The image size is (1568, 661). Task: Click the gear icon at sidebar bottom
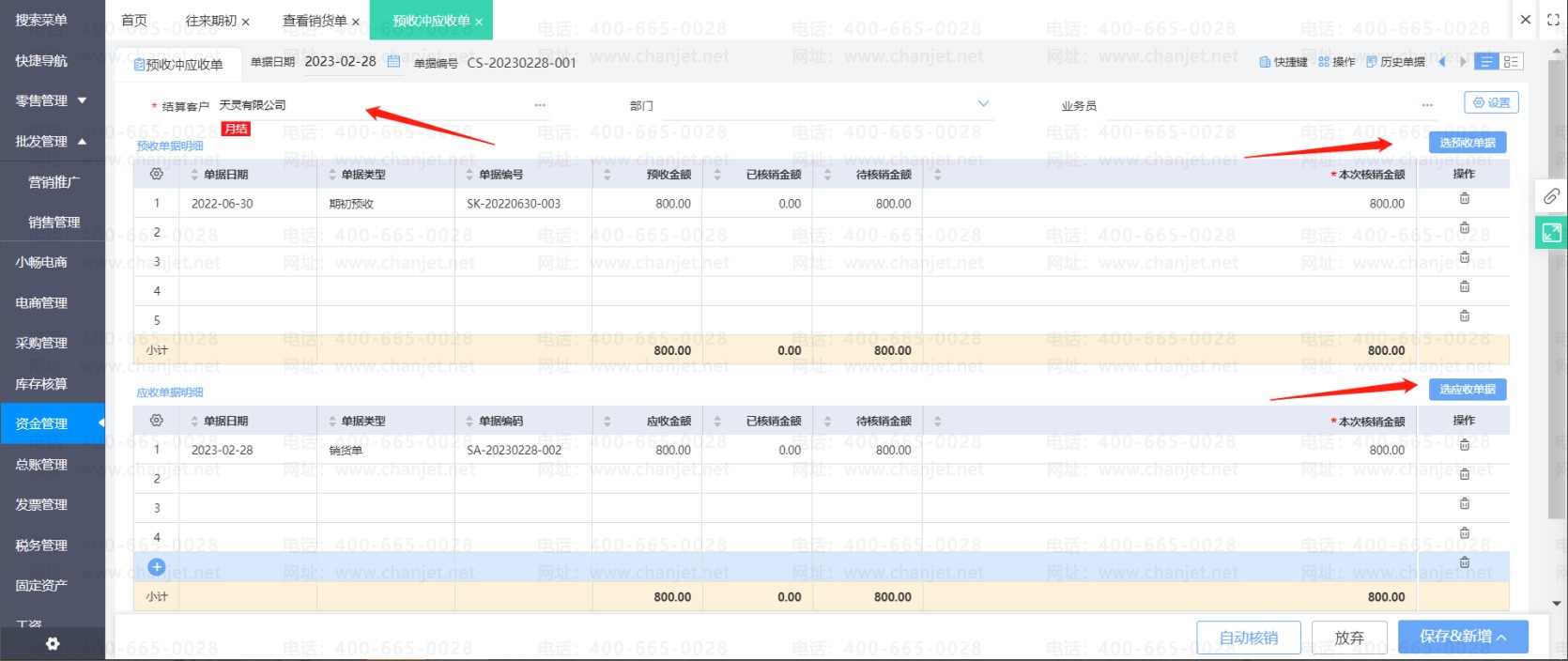pos(53,643)
